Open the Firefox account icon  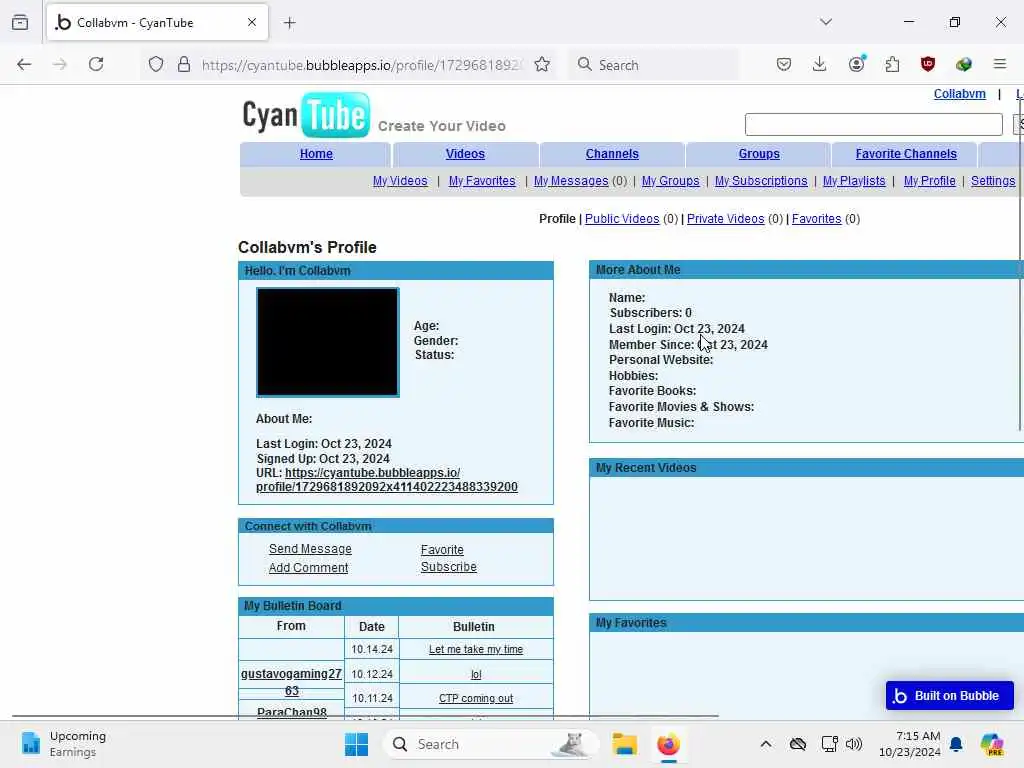[856, 63]
